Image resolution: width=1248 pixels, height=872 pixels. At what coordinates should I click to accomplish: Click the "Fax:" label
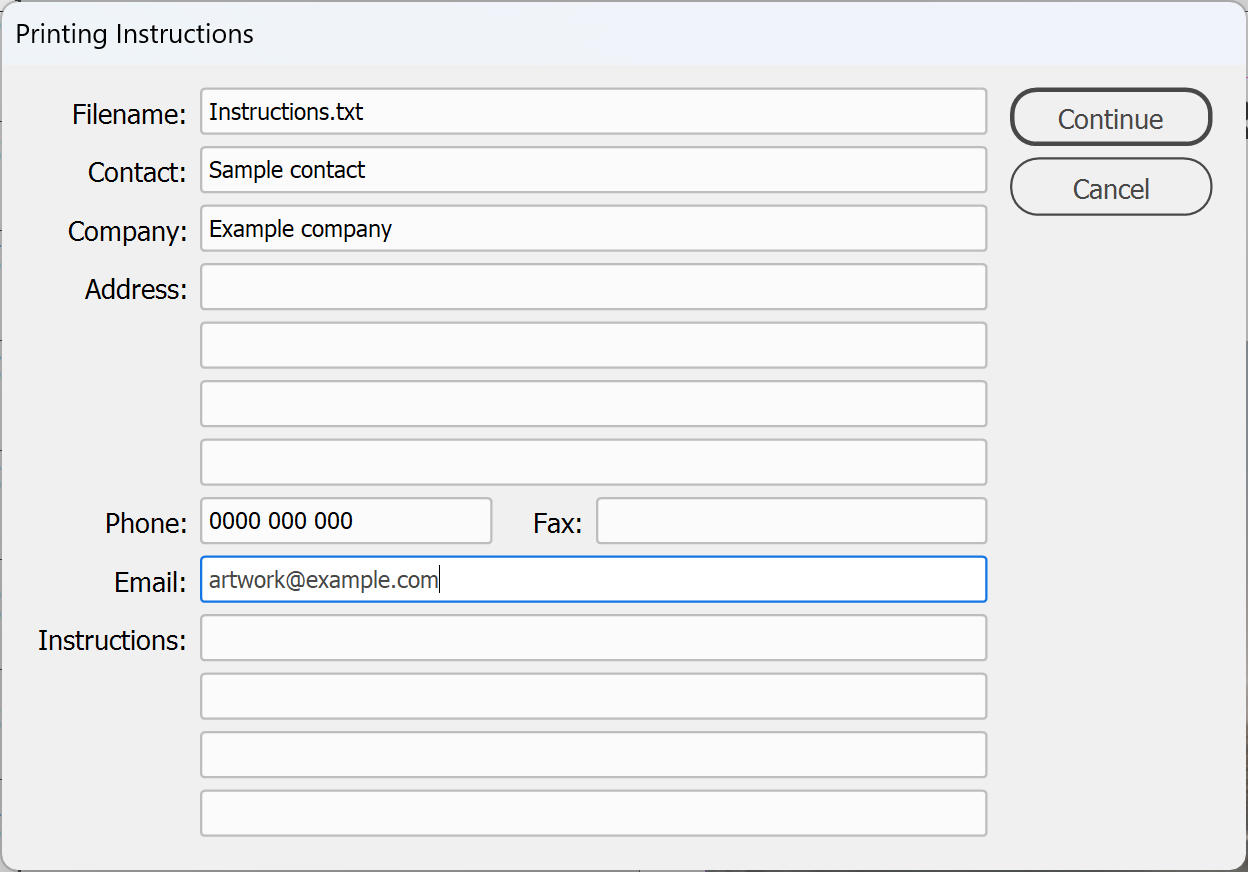click(x=558, y=523)
